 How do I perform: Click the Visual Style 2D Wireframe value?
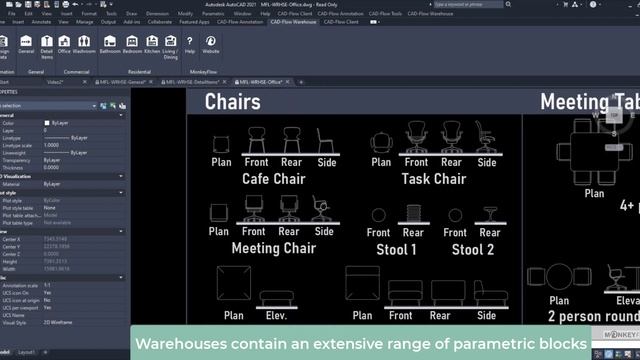coord(58,322)
